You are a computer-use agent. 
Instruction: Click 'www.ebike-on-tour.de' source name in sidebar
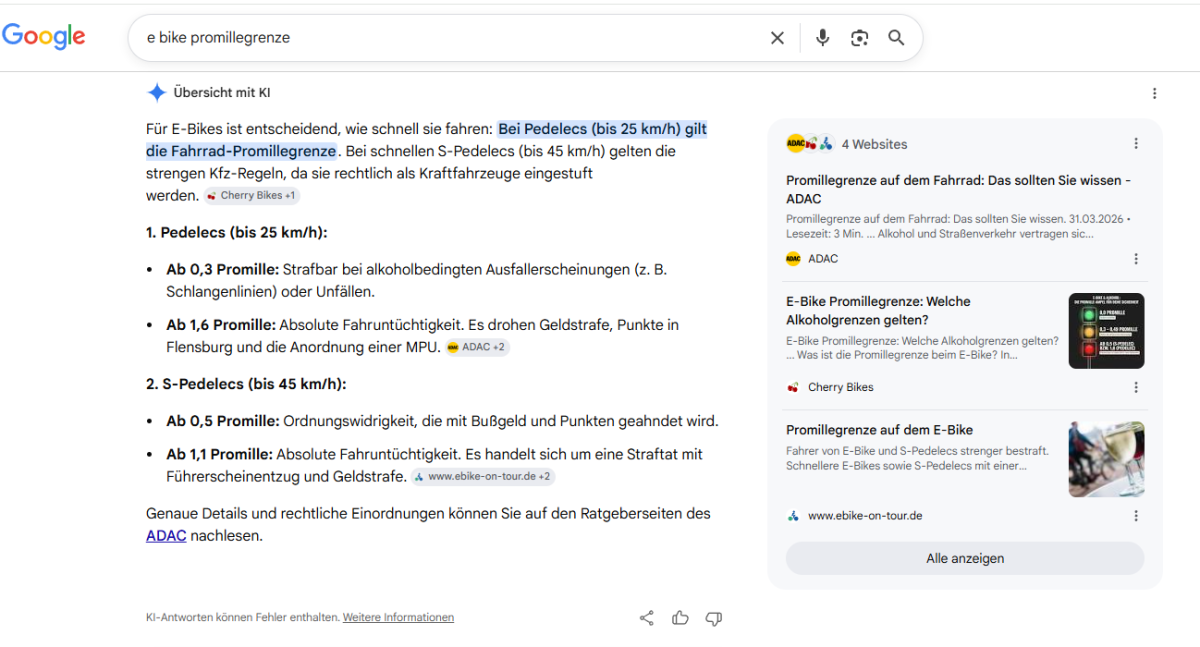coord(865,516)
